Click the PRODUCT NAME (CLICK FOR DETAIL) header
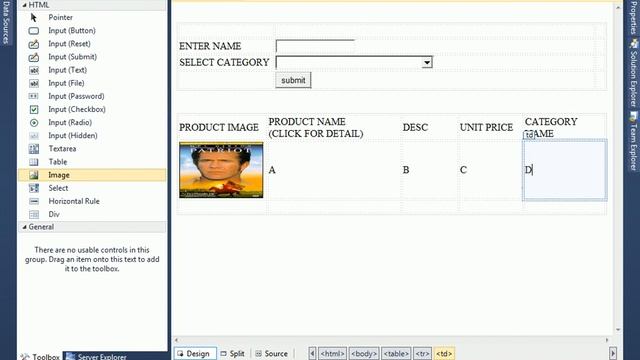This screenshot has width=640, height=360. [334, 127]
